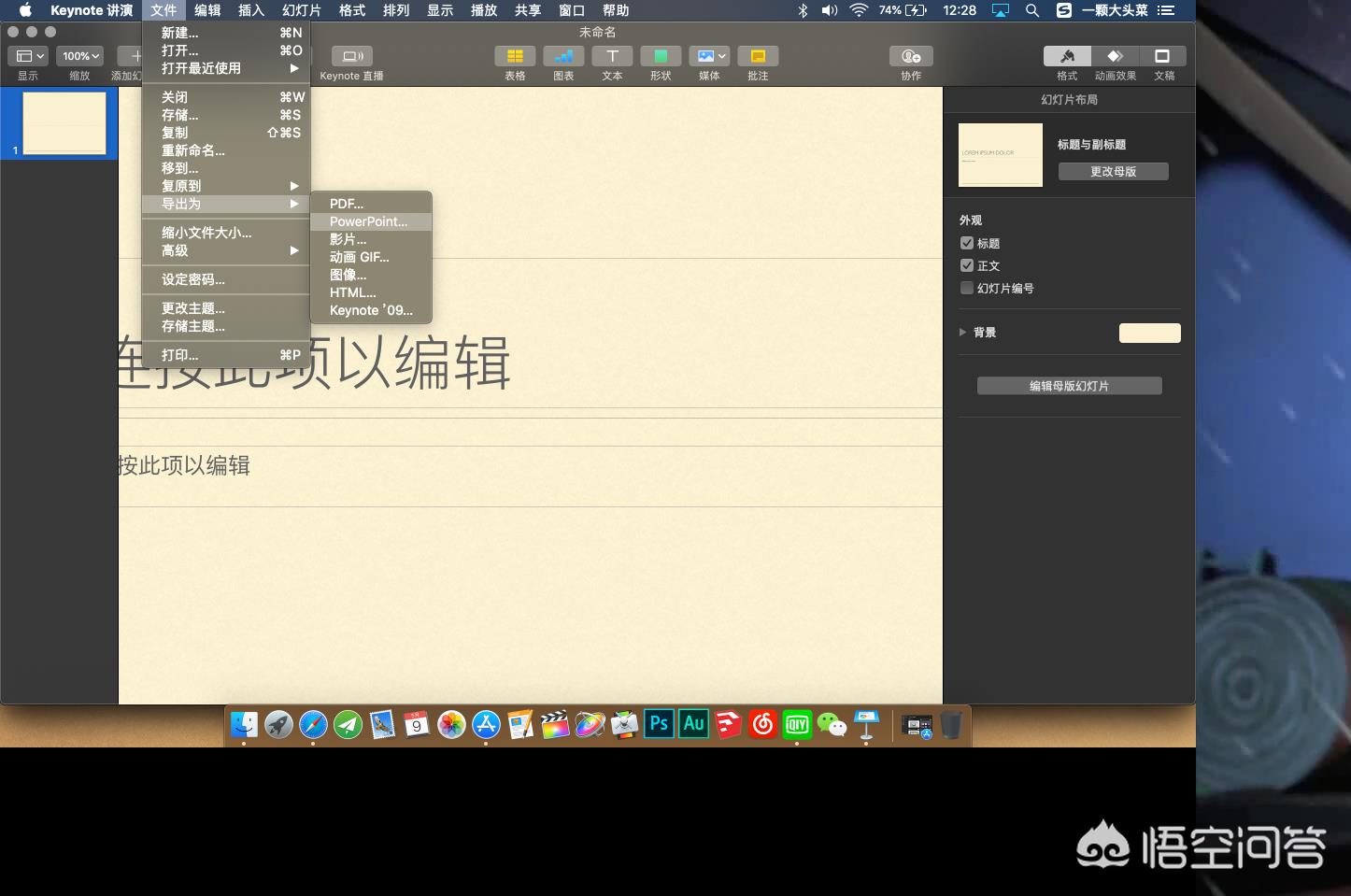The width and height of the screenshot is (1351, 896).
Task: Toggle the 正文 body checkbox
Action: 967,265
